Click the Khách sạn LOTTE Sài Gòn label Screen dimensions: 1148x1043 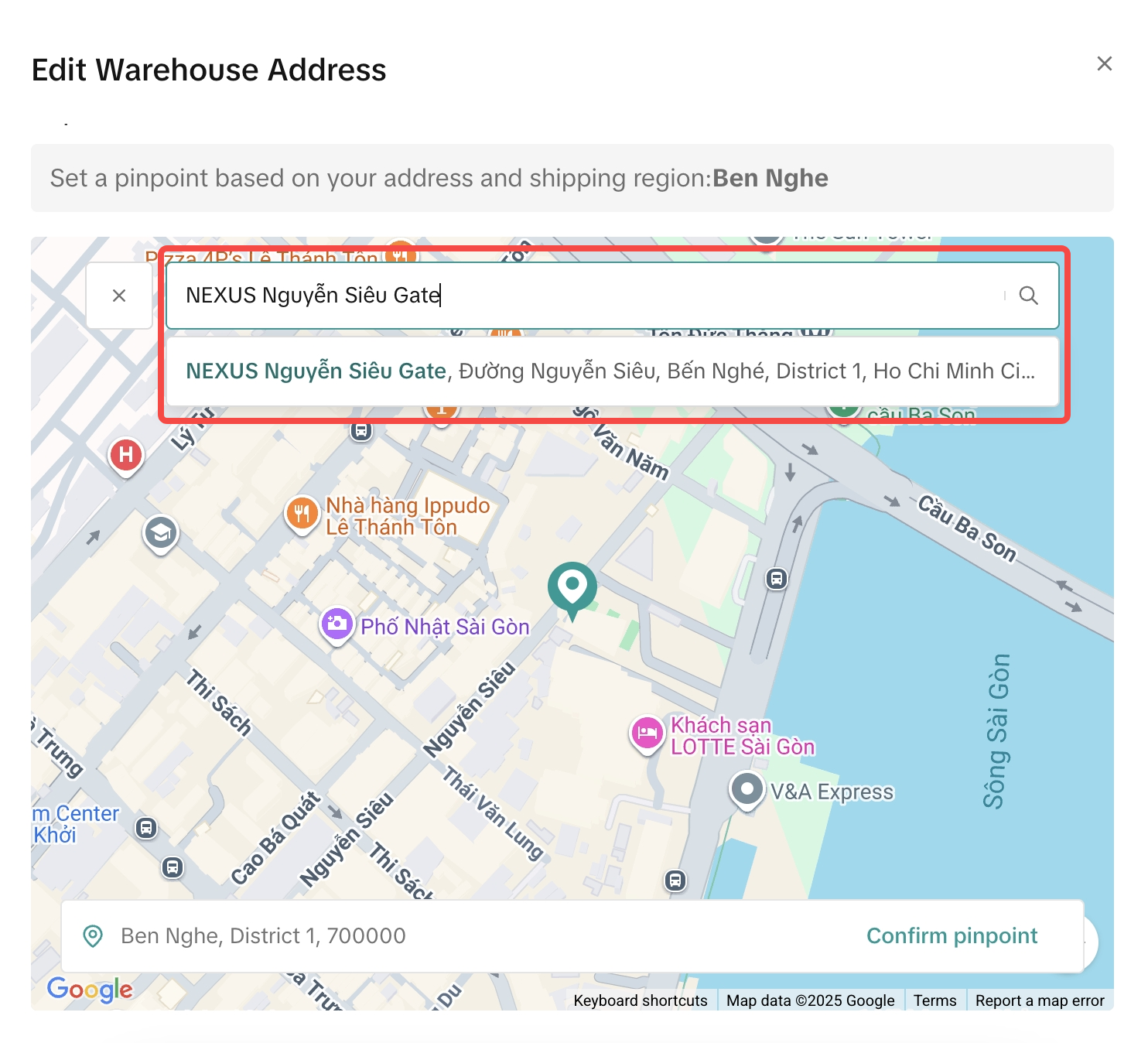pos(743,736)
